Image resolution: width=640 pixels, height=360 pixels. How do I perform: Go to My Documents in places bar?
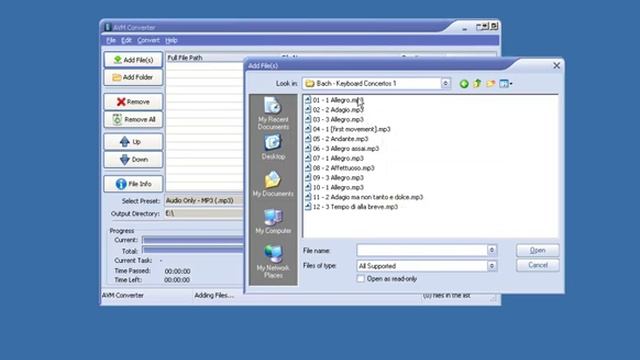(x=273, y=184)
